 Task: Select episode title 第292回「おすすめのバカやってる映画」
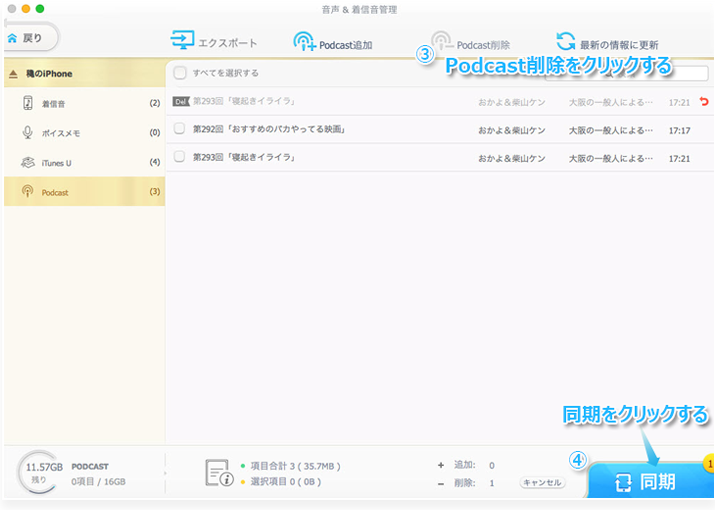(x=269, y=130)
